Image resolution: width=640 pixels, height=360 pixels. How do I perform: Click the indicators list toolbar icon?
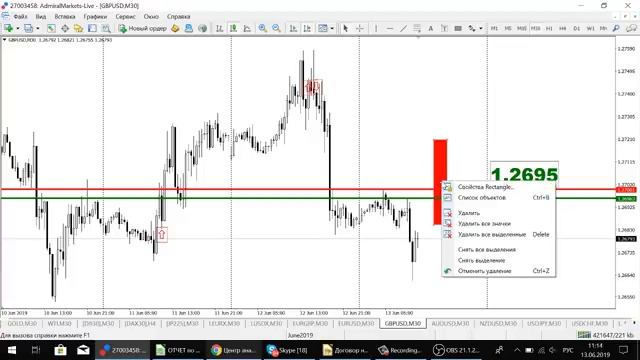323,28
